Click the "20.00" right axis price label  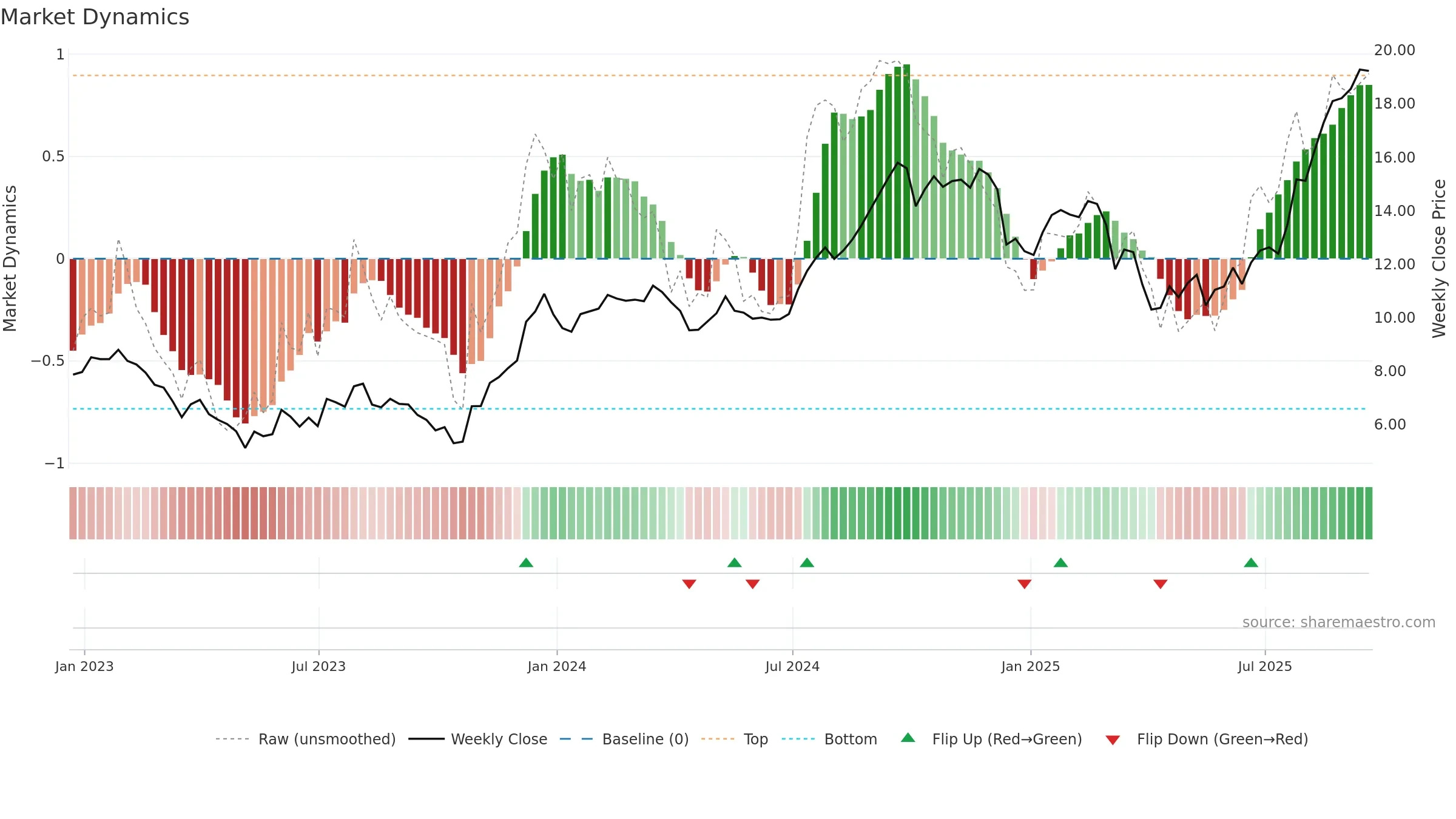[1395, 50]
